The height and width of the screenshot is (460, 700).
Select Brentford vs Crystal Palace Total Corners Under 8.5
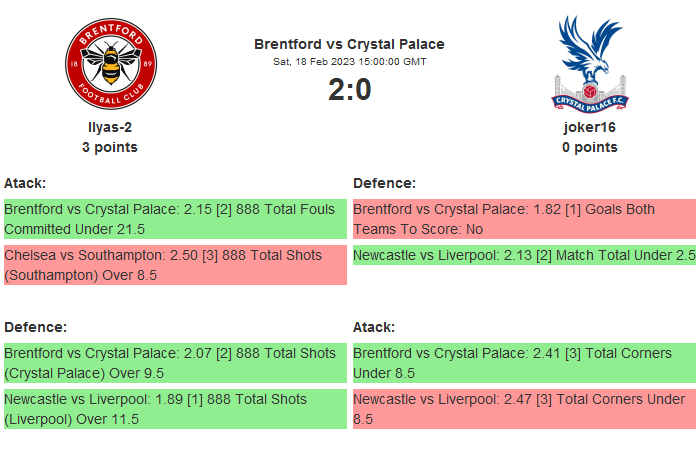click(x=524, y=363)
